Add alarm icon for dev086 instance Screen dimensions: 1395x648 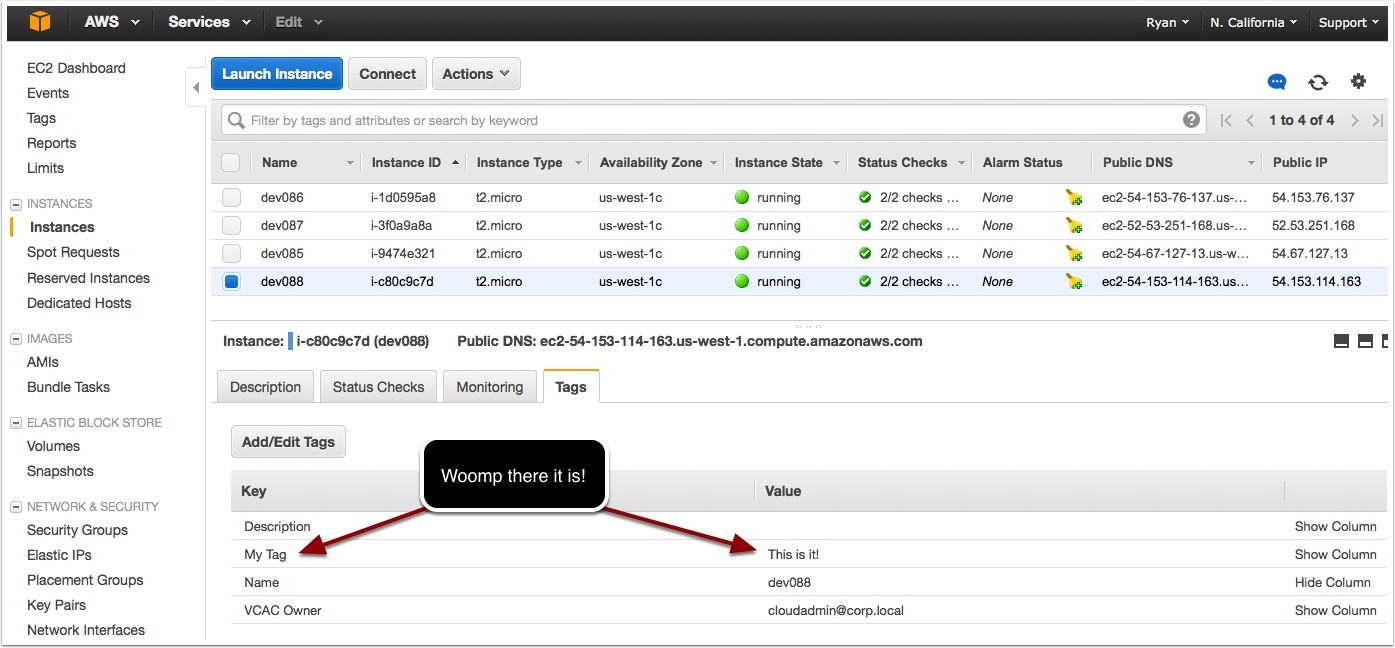click(1074, 198)
